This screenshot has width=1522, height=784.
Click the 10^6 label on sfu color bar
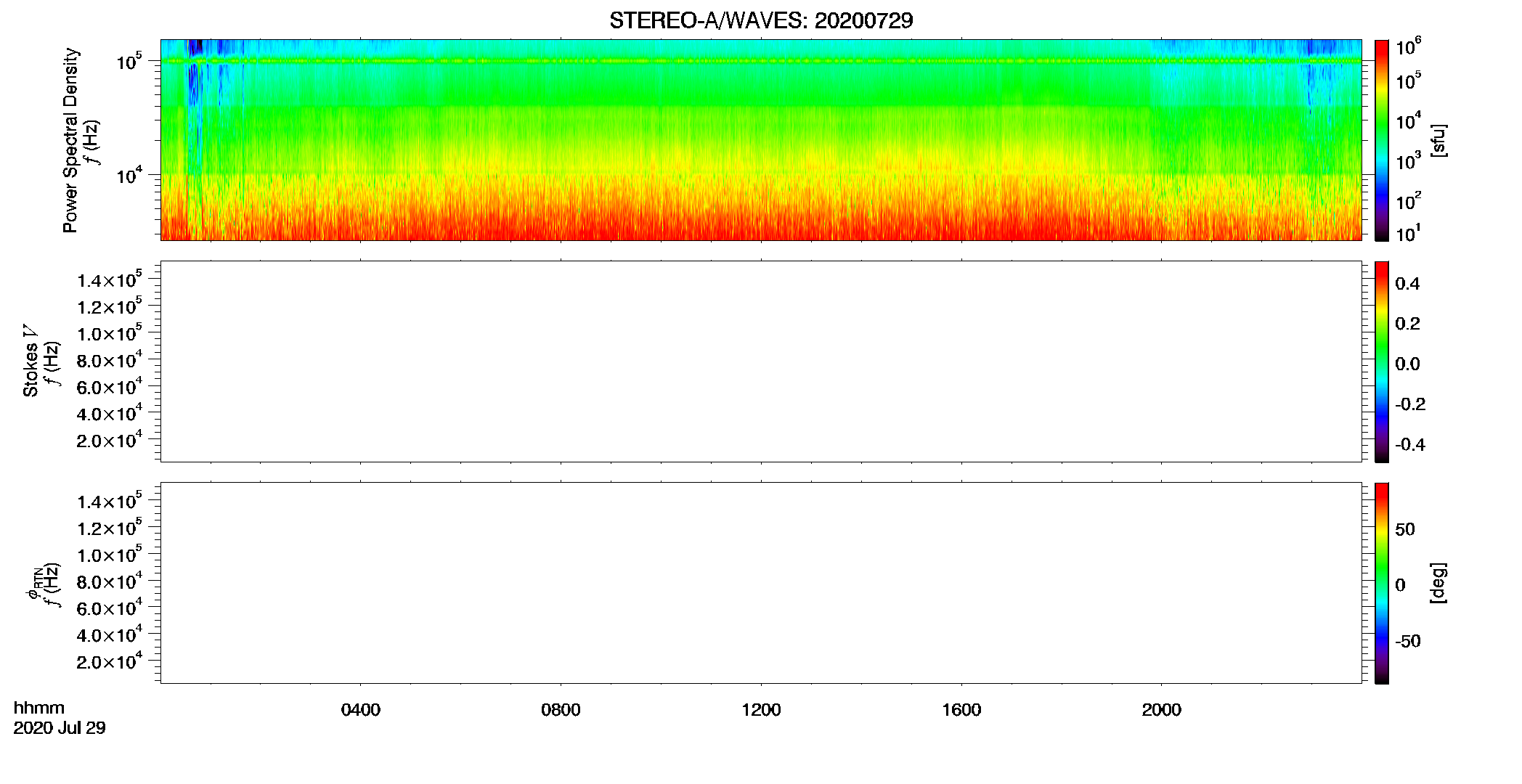coord(1408,46)
